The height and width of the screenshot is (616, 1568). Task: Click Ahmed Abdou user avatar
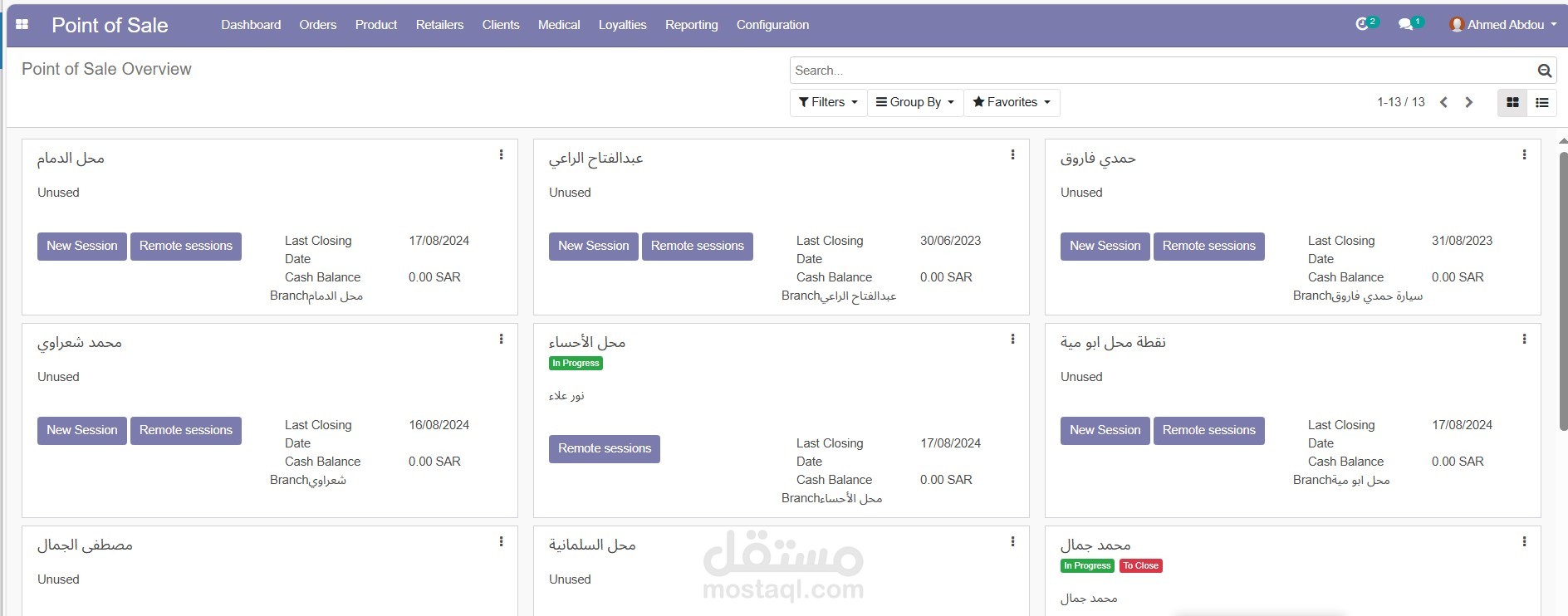1456,25
